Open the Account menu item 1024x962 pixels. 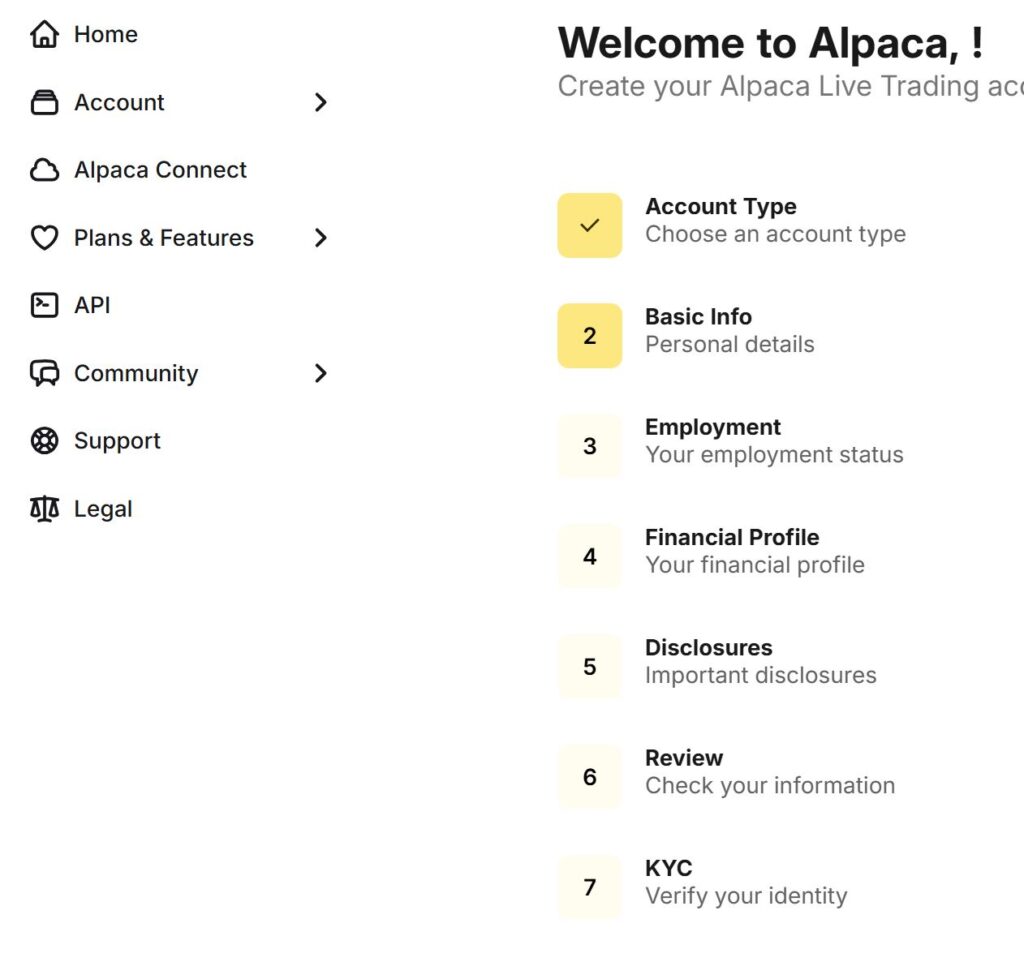click(x=119, y=103)
